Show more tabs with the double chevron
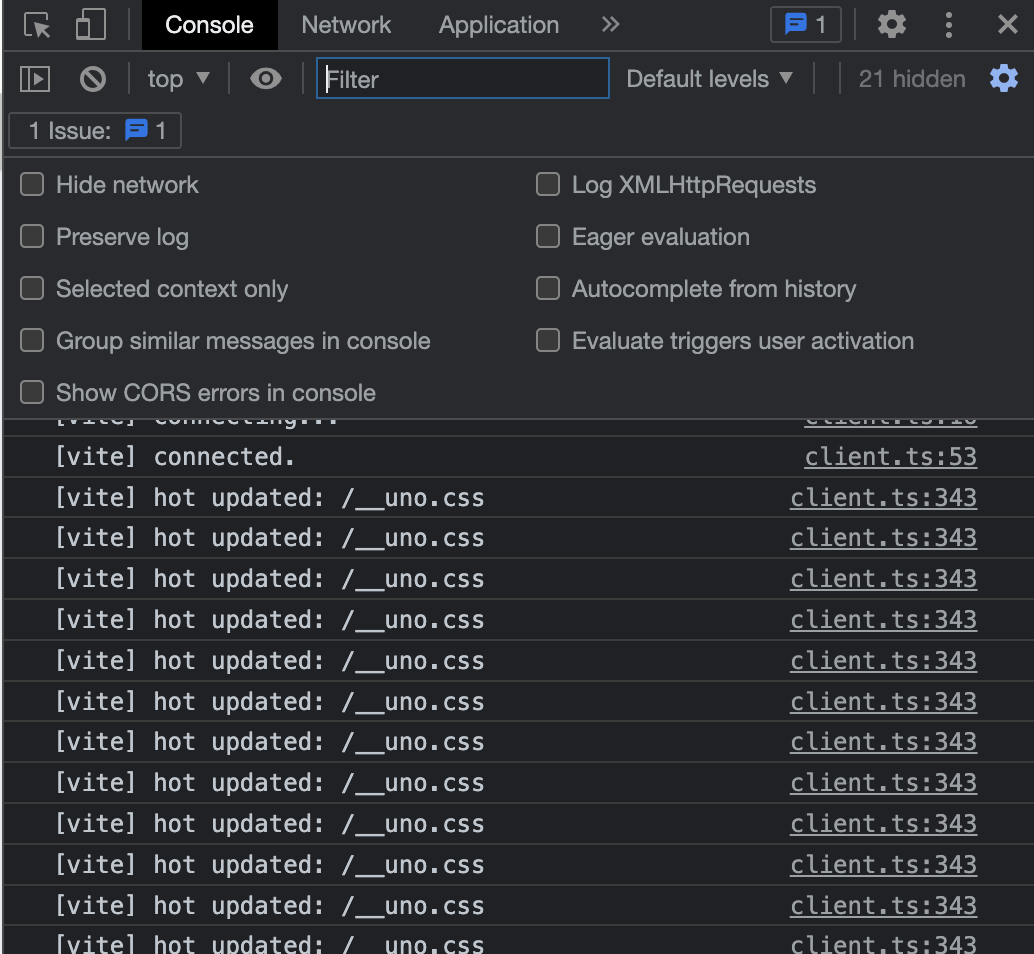This screenshot has height=954, width=1034. [610, 25]
